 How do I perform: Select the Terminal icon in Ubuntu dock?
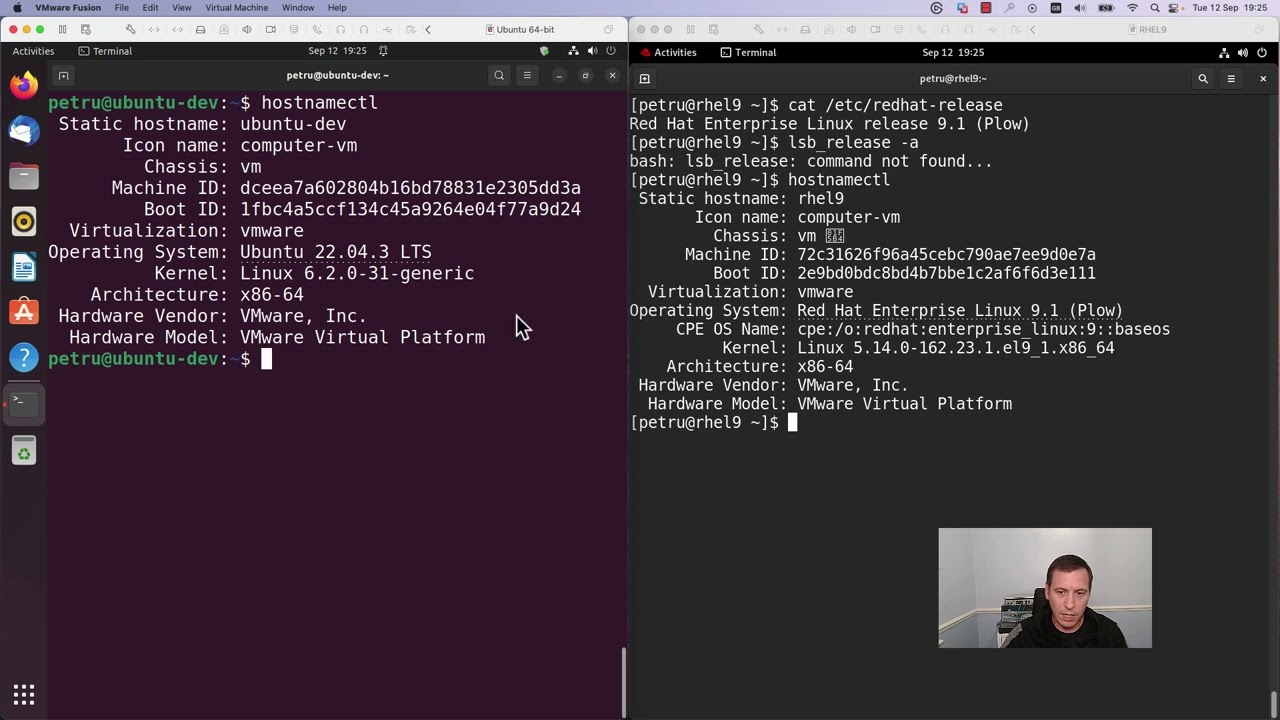(24, 402)
